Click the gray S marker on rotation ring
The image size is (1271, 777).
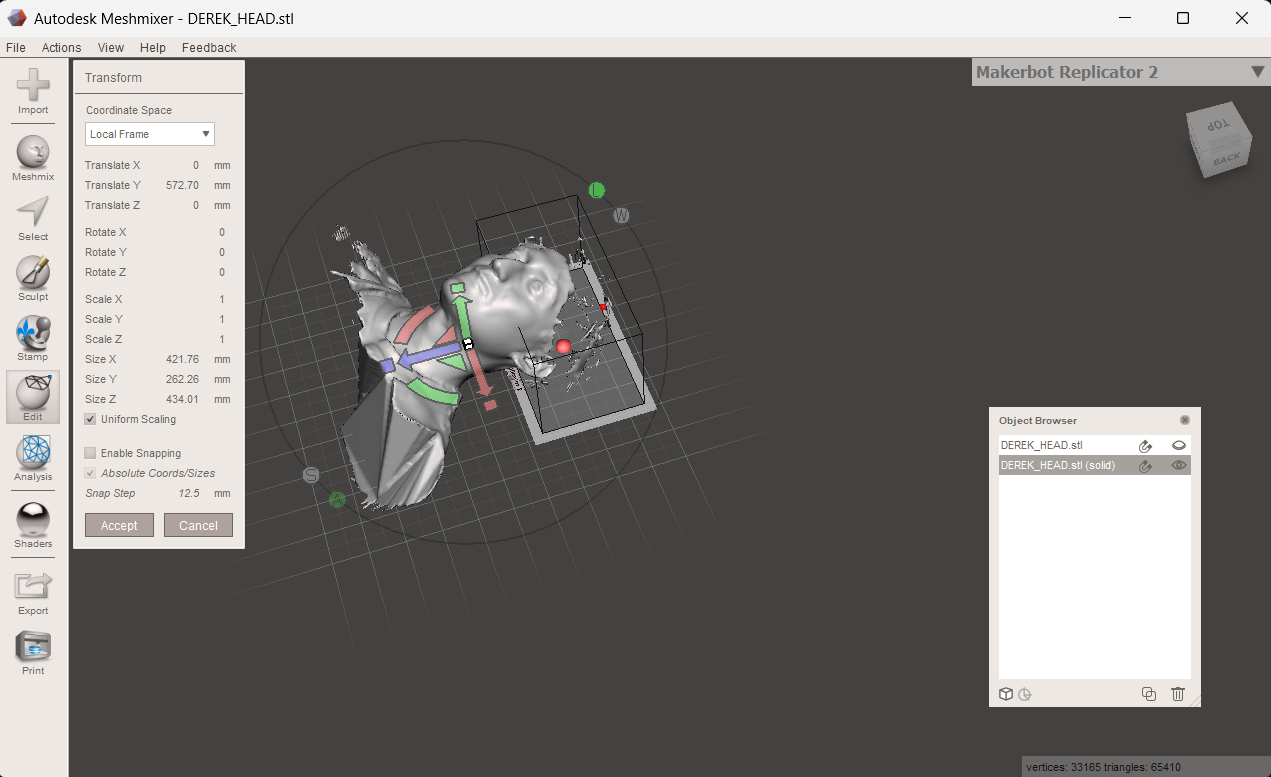(311, 475)
